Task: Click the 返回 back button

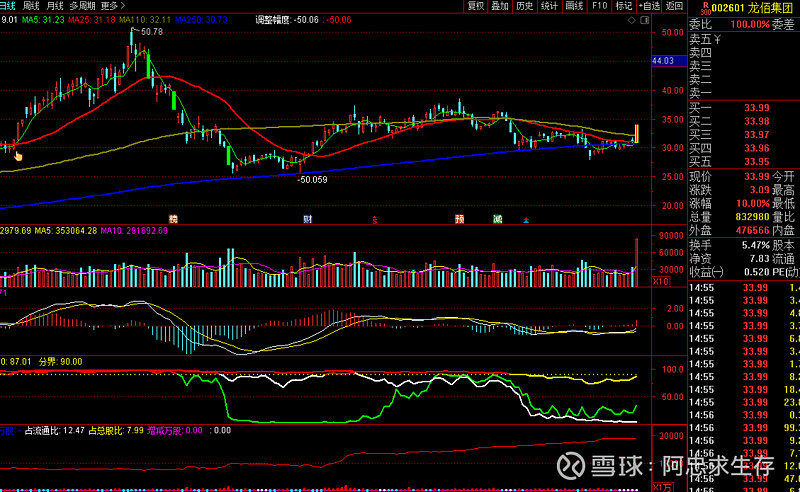Action: click(x=674, y=6)
